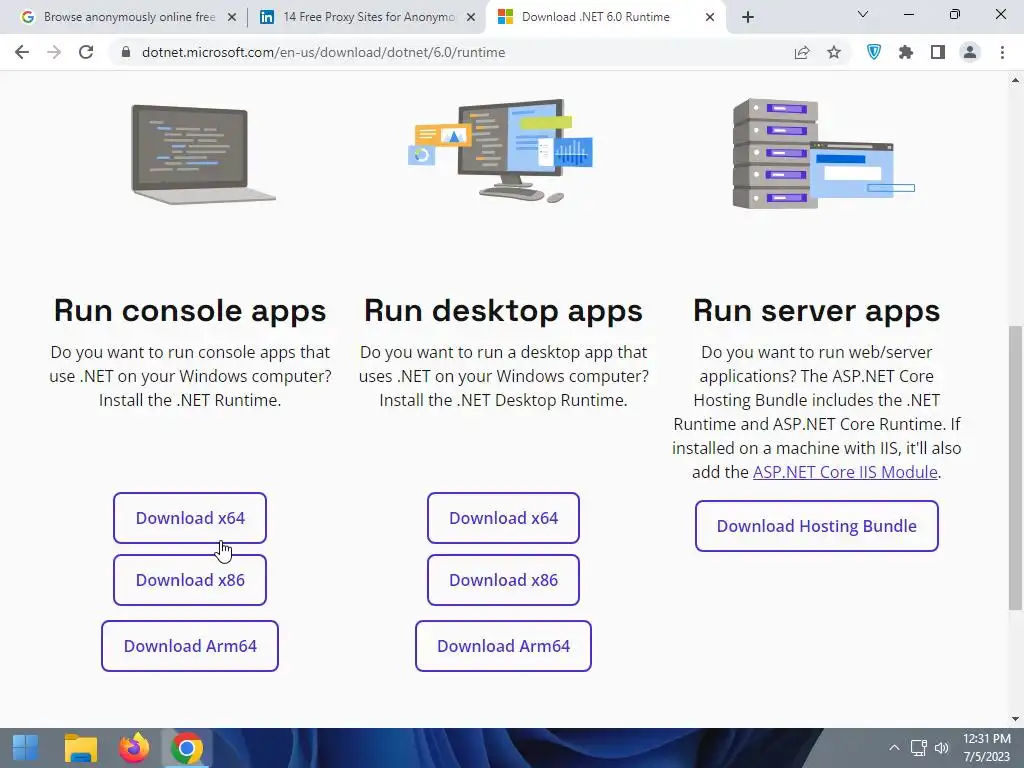
Task: Open network status tray icon
Action: (x=919, y=748)
